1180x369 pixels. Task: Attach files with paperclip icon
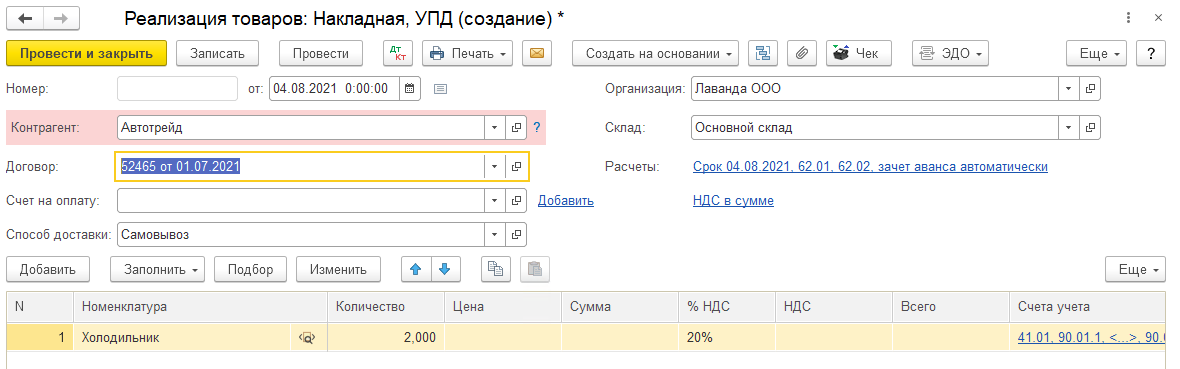click(x=802, y=53)
